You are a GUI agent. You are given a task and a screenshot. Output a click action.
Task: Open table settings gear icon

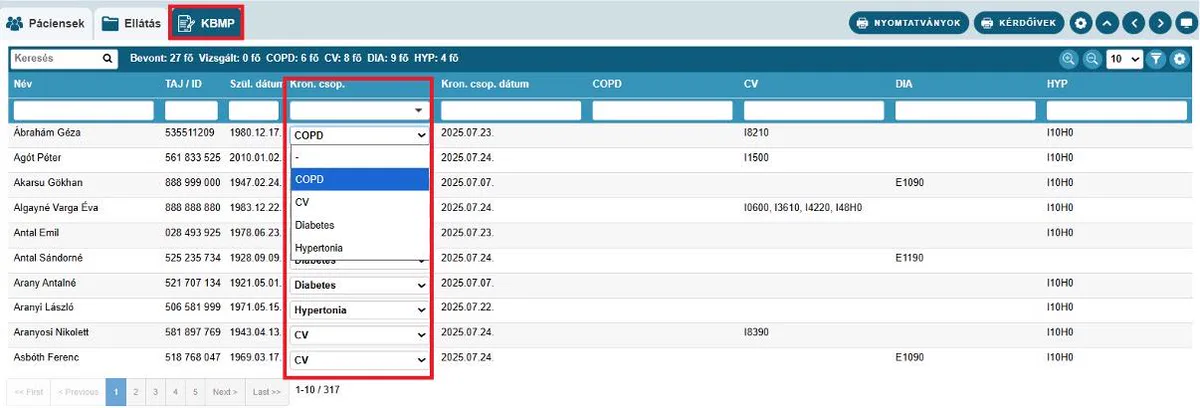pyautogui.click(x=1179, y=59)
